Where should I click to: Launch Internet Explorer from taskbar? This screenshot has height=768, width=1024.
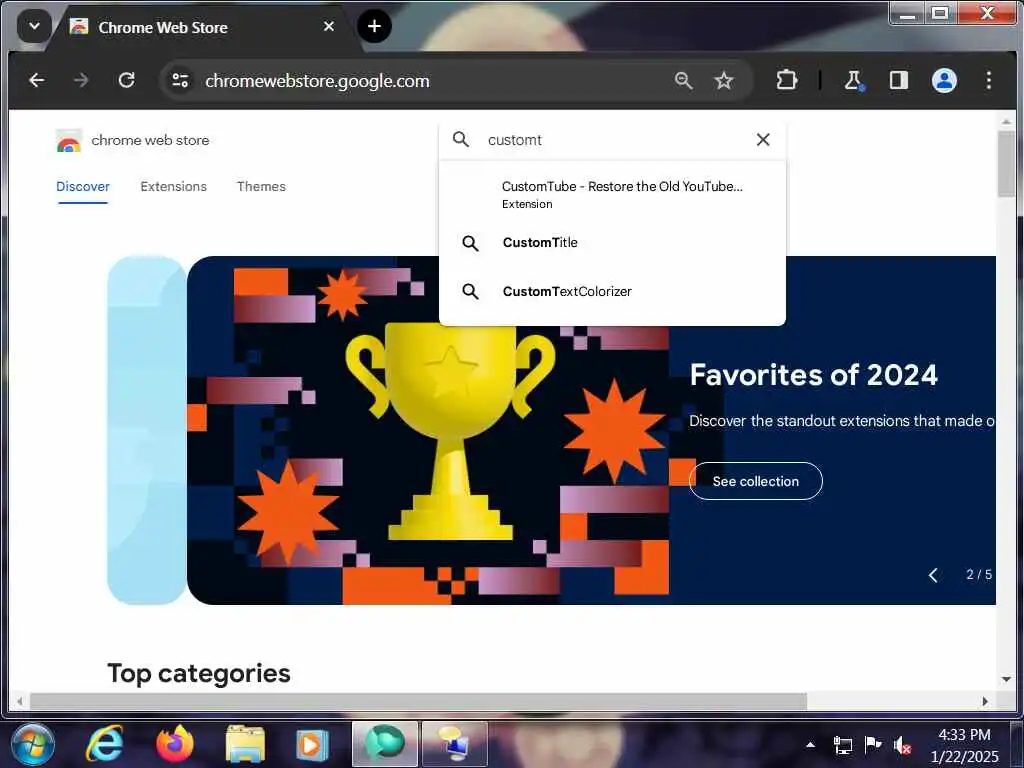104,744
